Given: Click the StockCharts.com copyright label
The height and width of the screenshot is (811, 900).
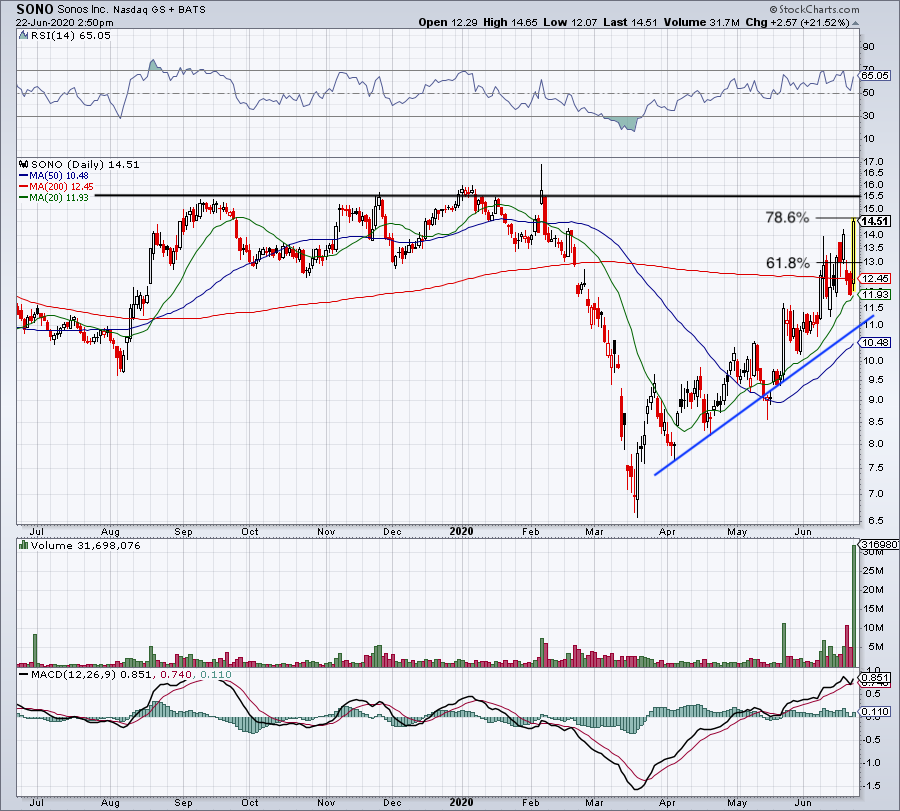Looking at the screenshot, I should click(815, 9).
